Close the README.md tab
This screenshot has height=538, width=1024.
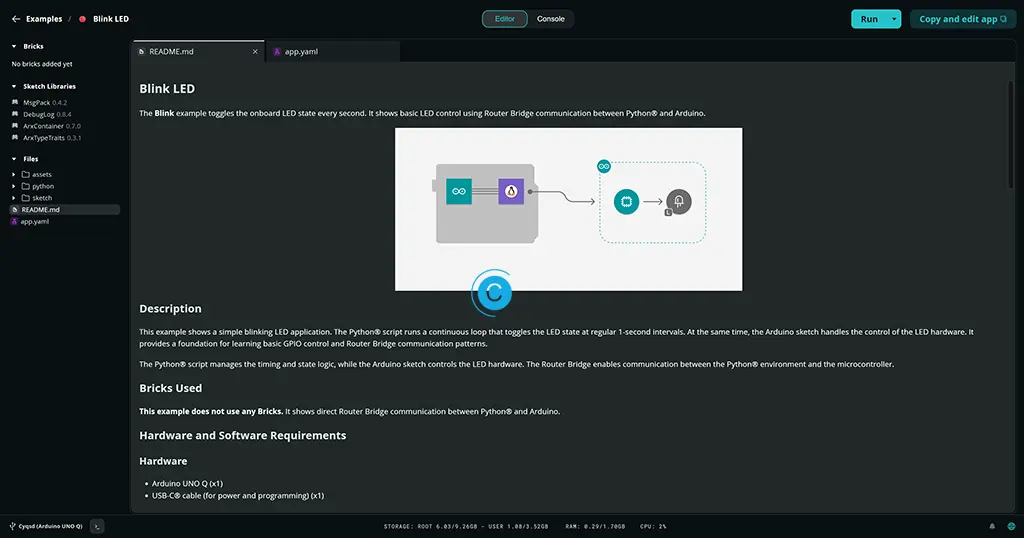(255, 52)
